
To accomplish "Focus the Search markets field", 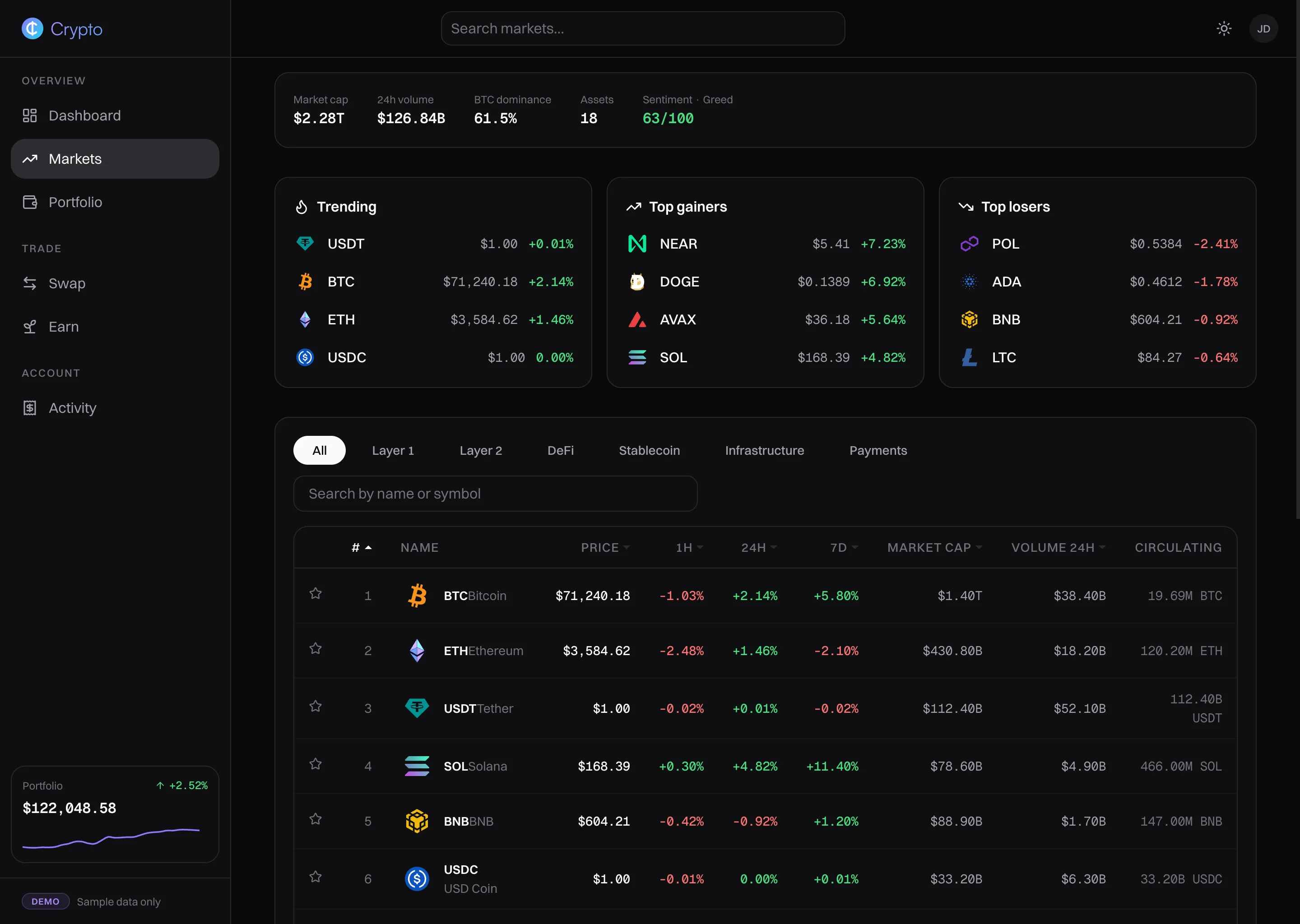I will click(643, 28).
